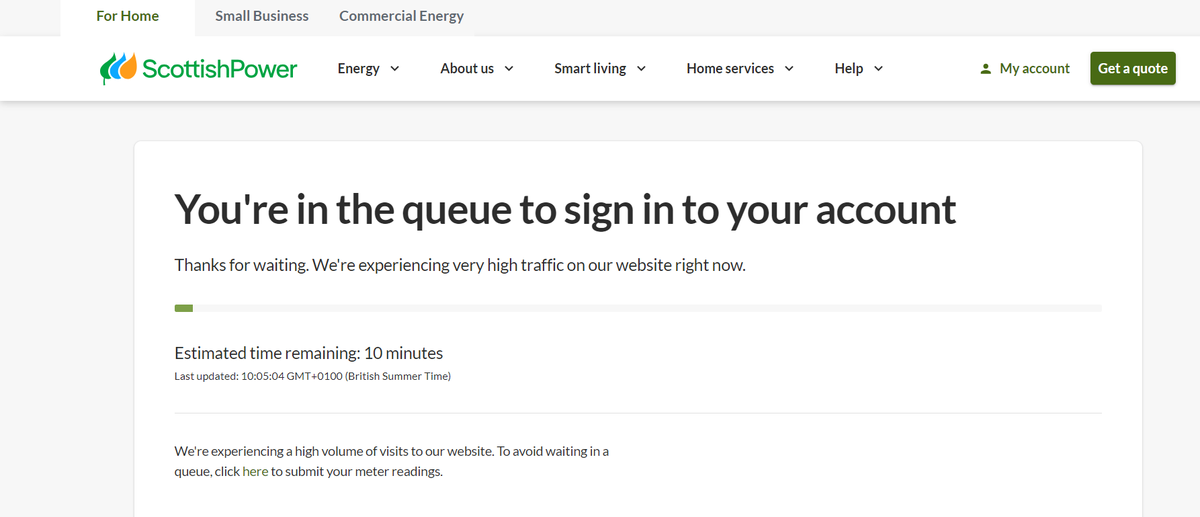Click the My account person icon

pos(986,69)
